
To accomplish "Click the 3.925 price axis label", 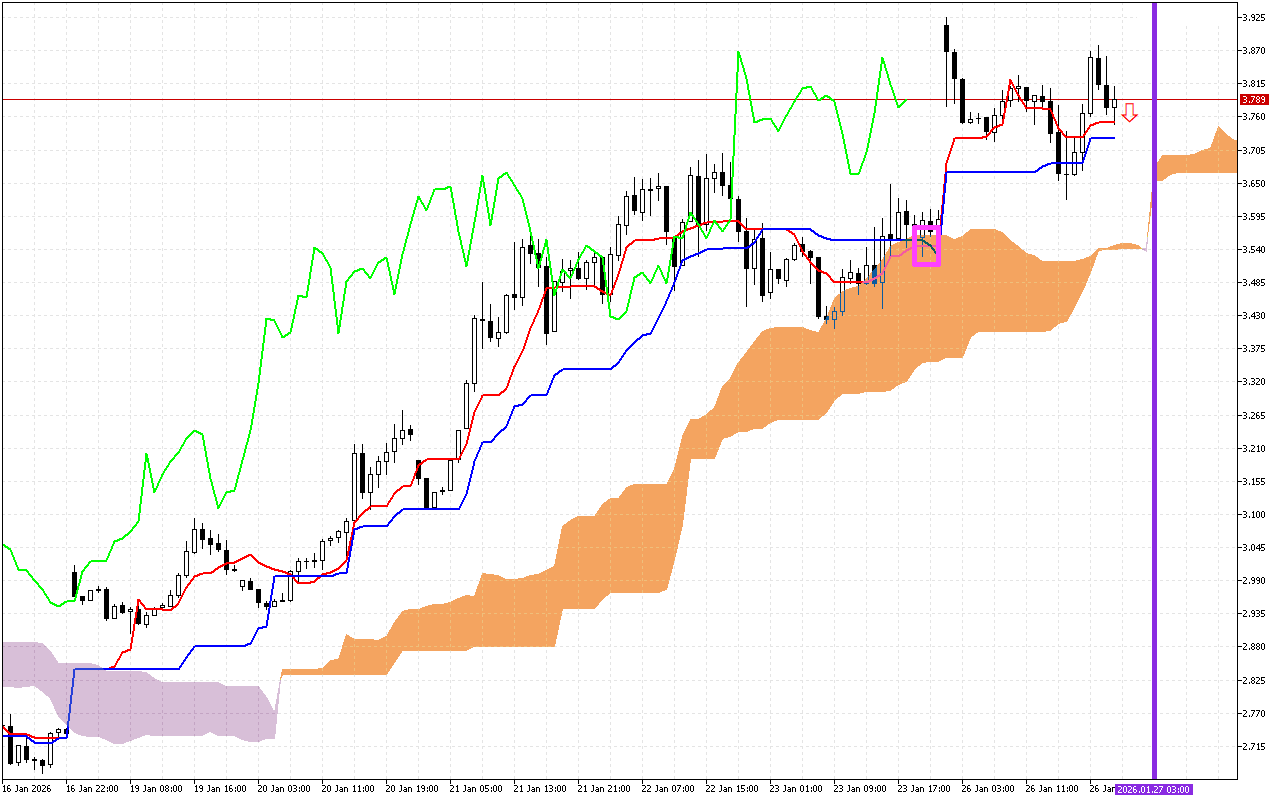I will 1253,18.
